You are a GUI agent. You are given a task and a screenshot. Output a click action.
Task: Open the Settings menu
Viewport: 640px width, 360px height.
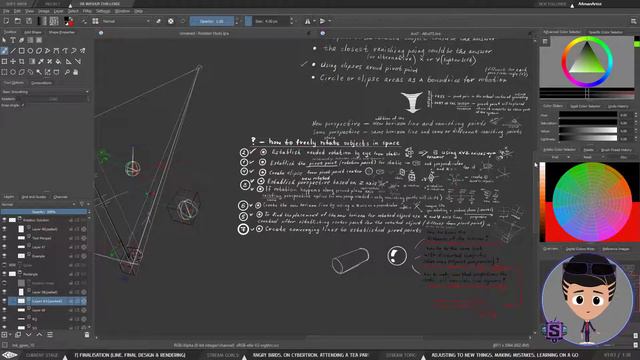(x=103, y=11)
